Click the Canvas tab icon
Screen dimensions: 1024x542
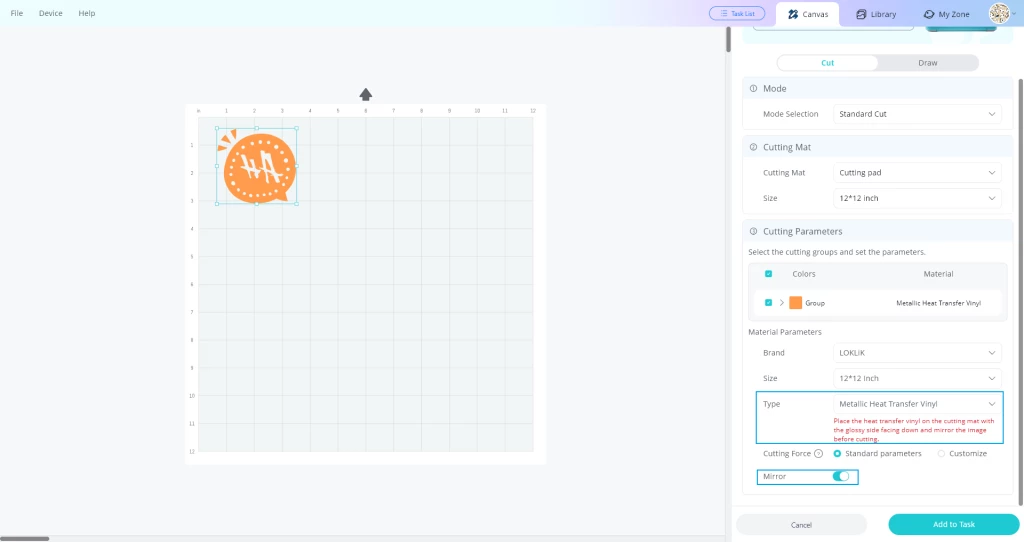coord(793,14)
